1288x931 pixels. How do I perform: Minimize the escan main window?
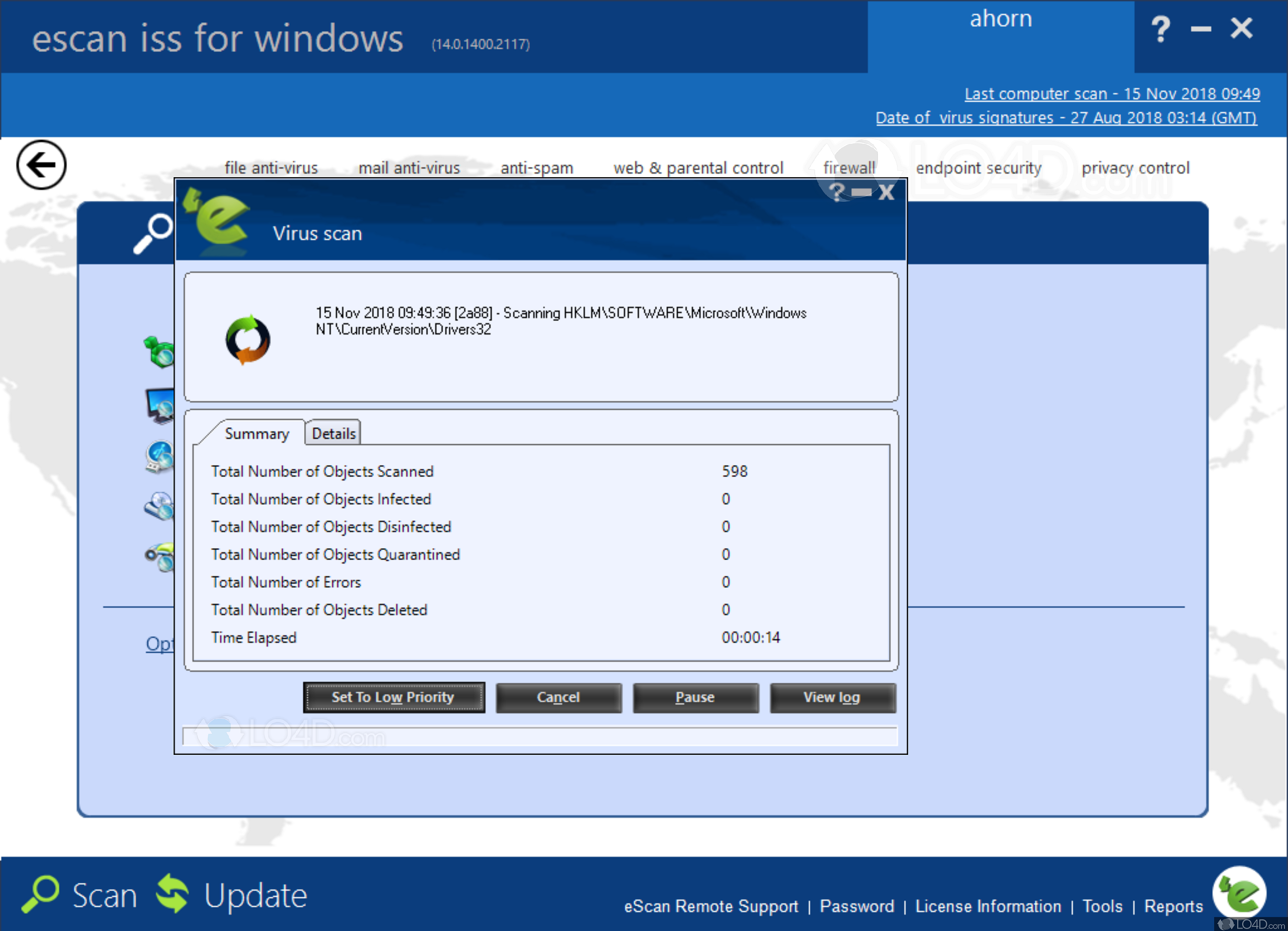(x=1200, y=29)
